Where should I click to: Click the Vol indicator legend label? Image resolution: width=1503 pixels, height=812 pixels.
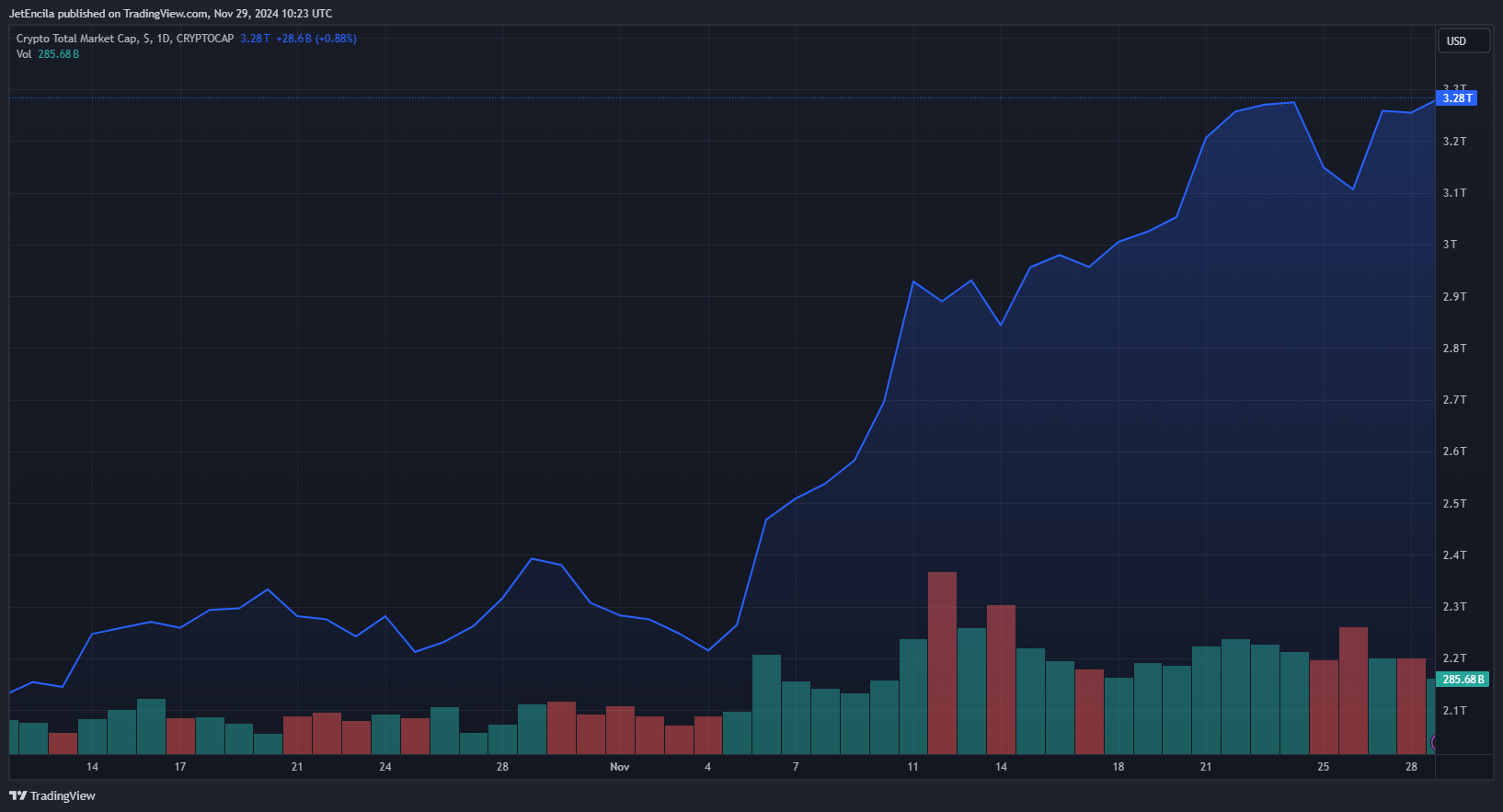24,54
